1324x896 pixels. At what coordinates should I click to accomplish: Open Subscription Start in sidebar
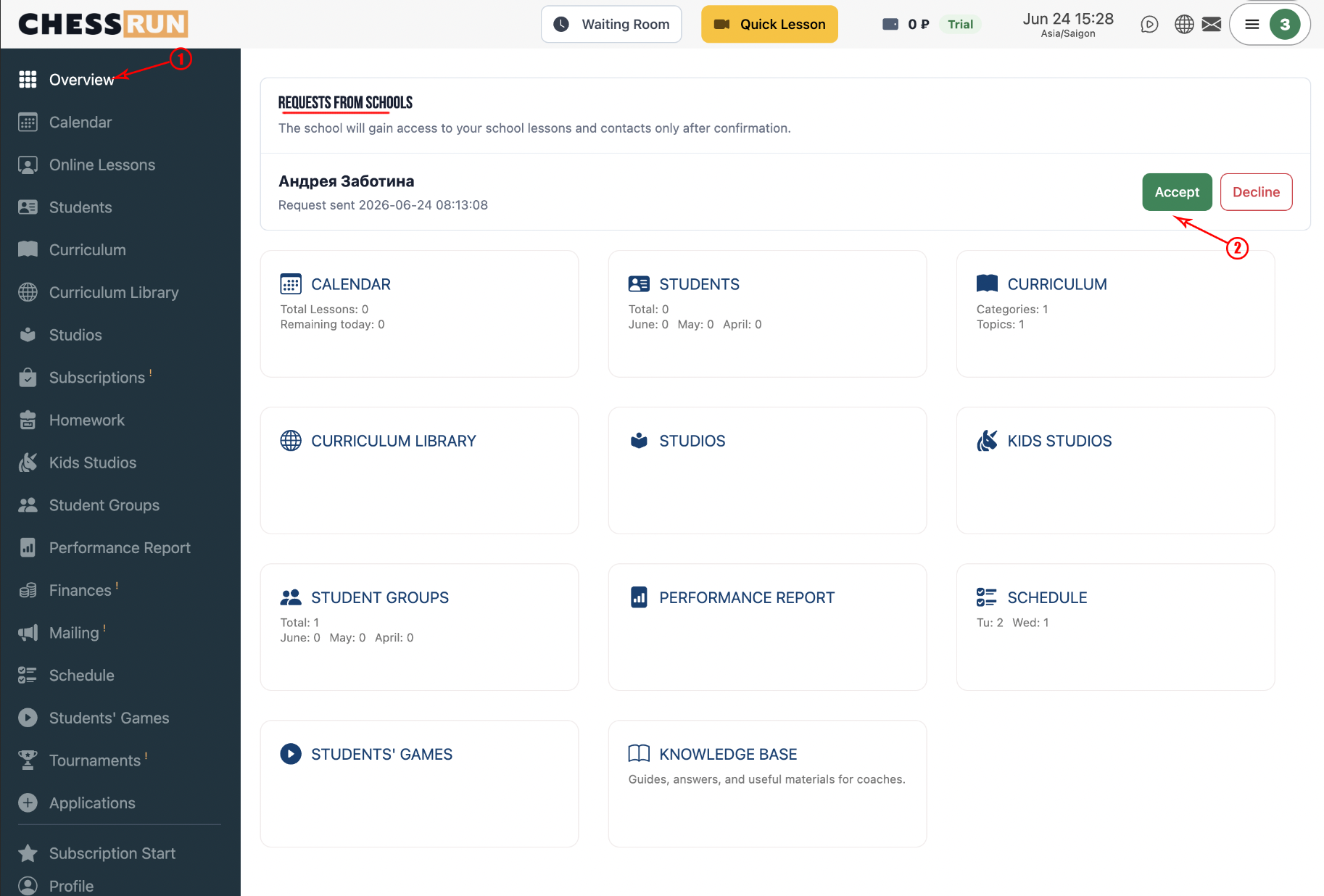(112, 853)
